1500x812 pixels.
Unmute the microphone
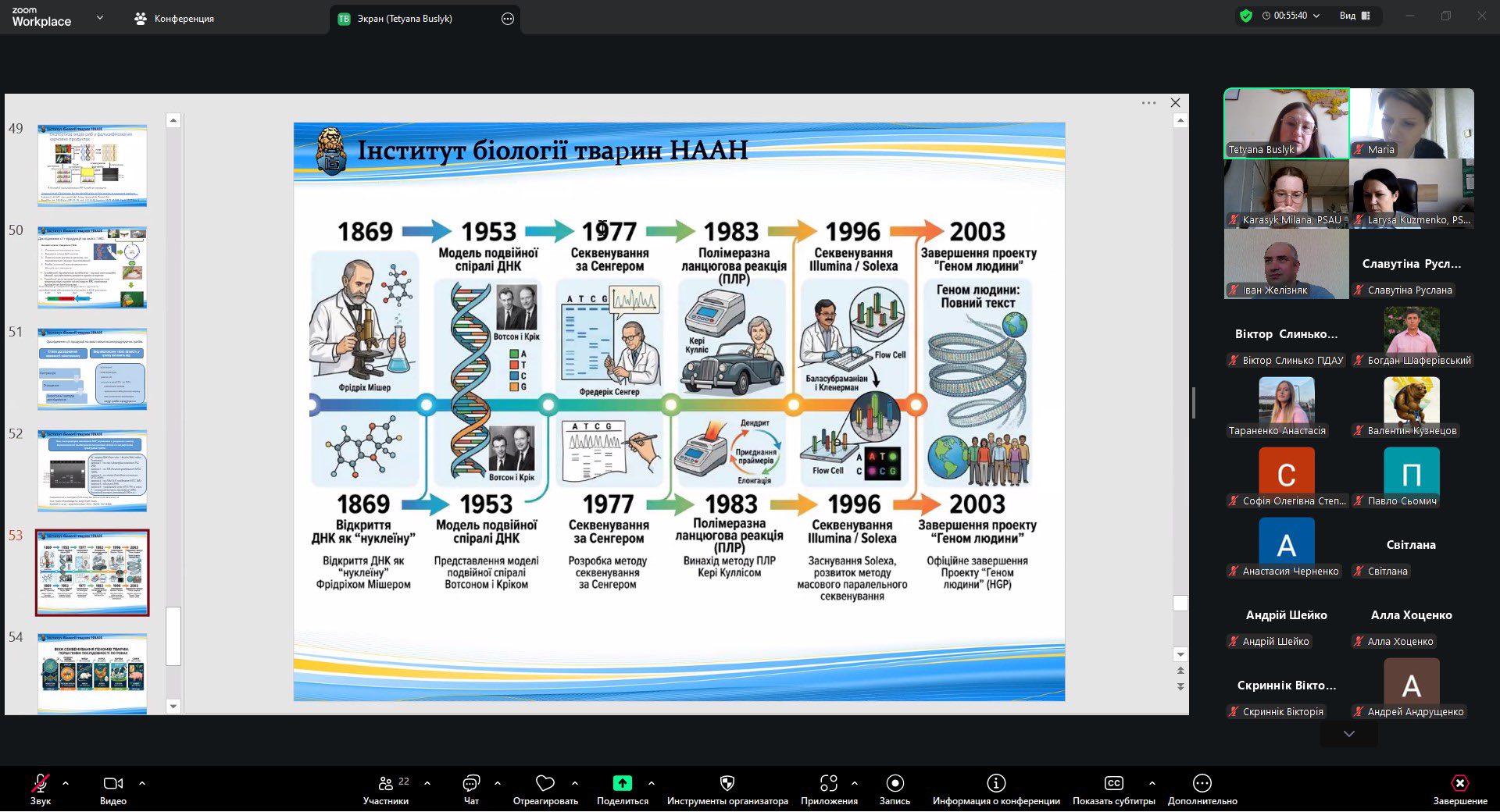tap(41, 783)
